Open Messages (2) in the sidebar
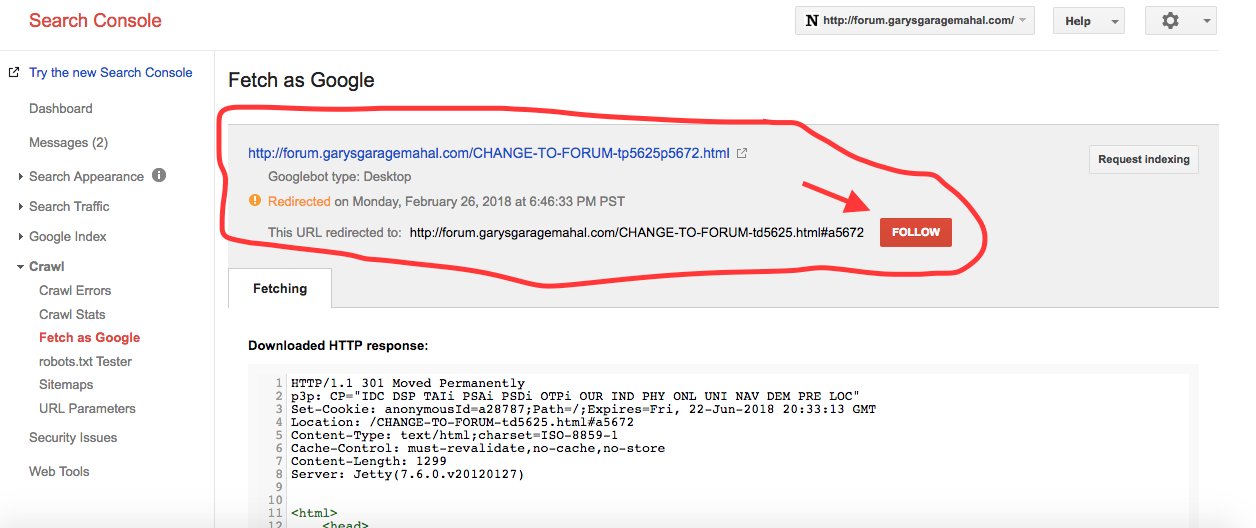The image size is (1256, 528). pyautogui.click(x=68, y=143)
